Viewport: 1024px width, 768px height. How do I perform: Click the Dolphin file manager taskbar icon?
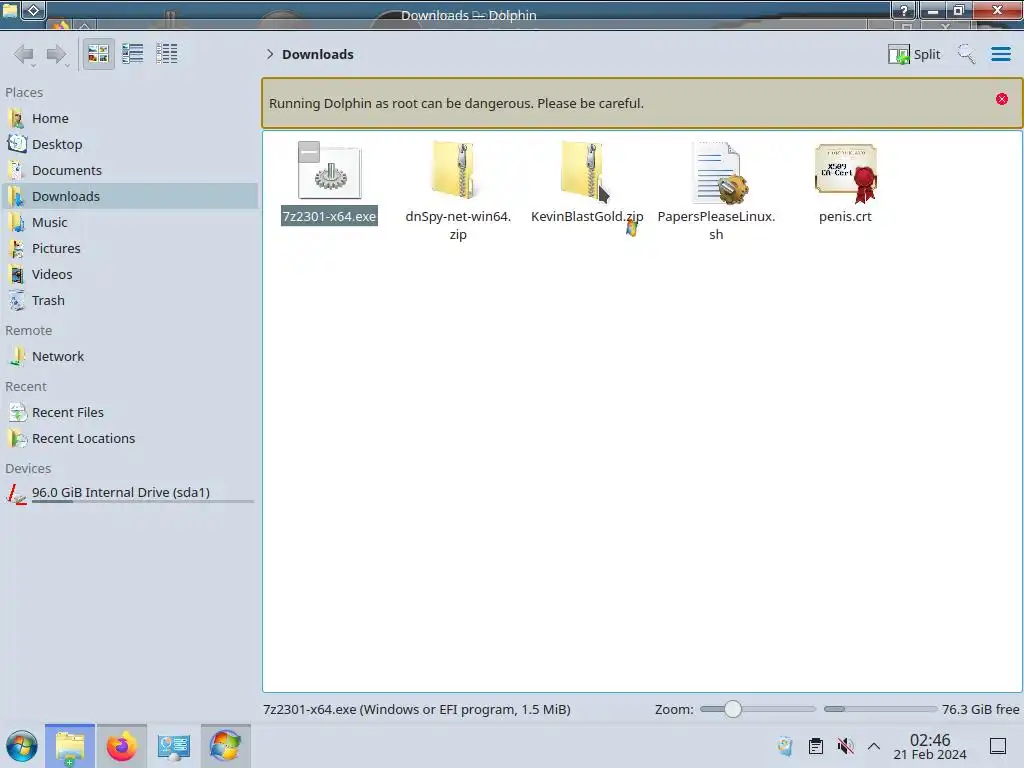tap(70, 746)
